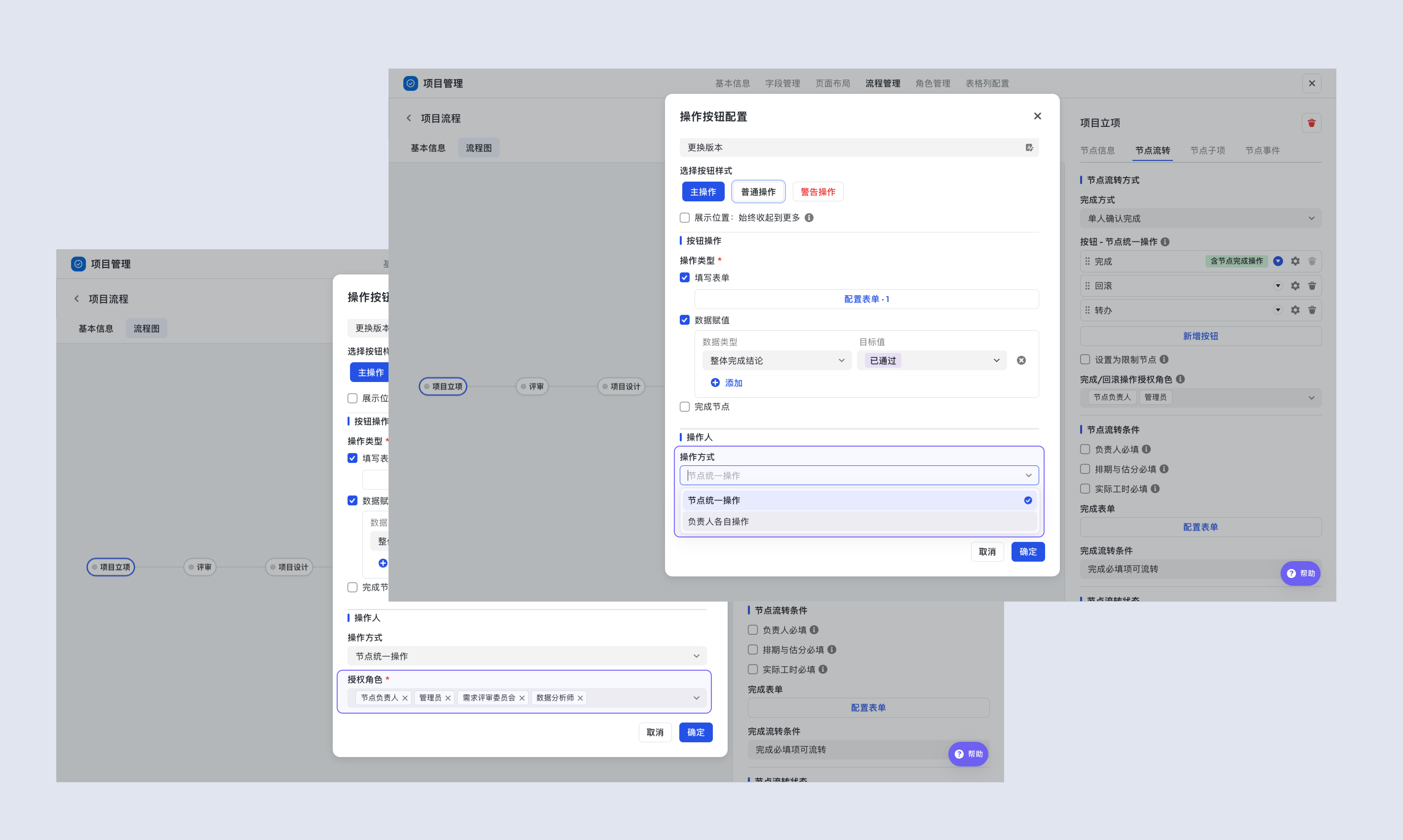This screenshot has height=840, width=1403.
Task: Click the drag handle of the 转办 row
Action: [x=1087, y=310]
